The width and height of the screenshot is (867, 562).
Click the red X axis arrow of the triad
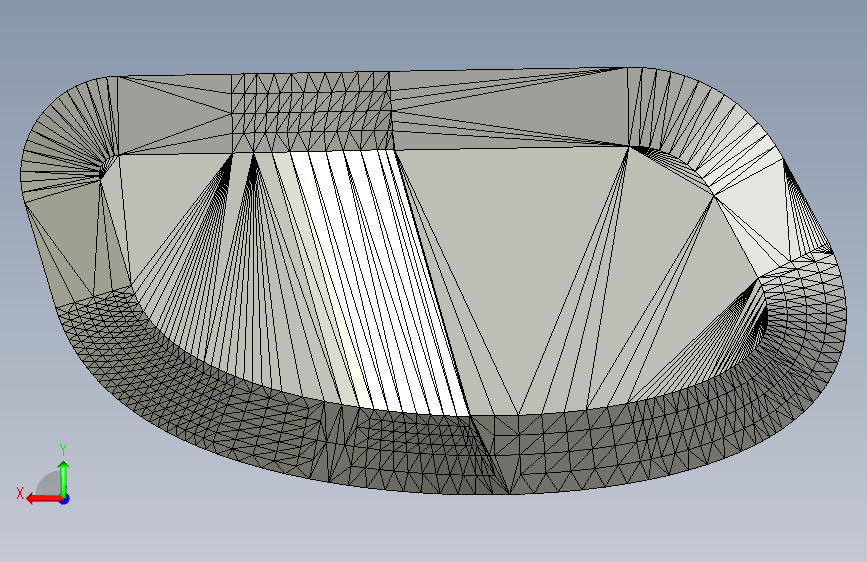(x=44, y=499)
